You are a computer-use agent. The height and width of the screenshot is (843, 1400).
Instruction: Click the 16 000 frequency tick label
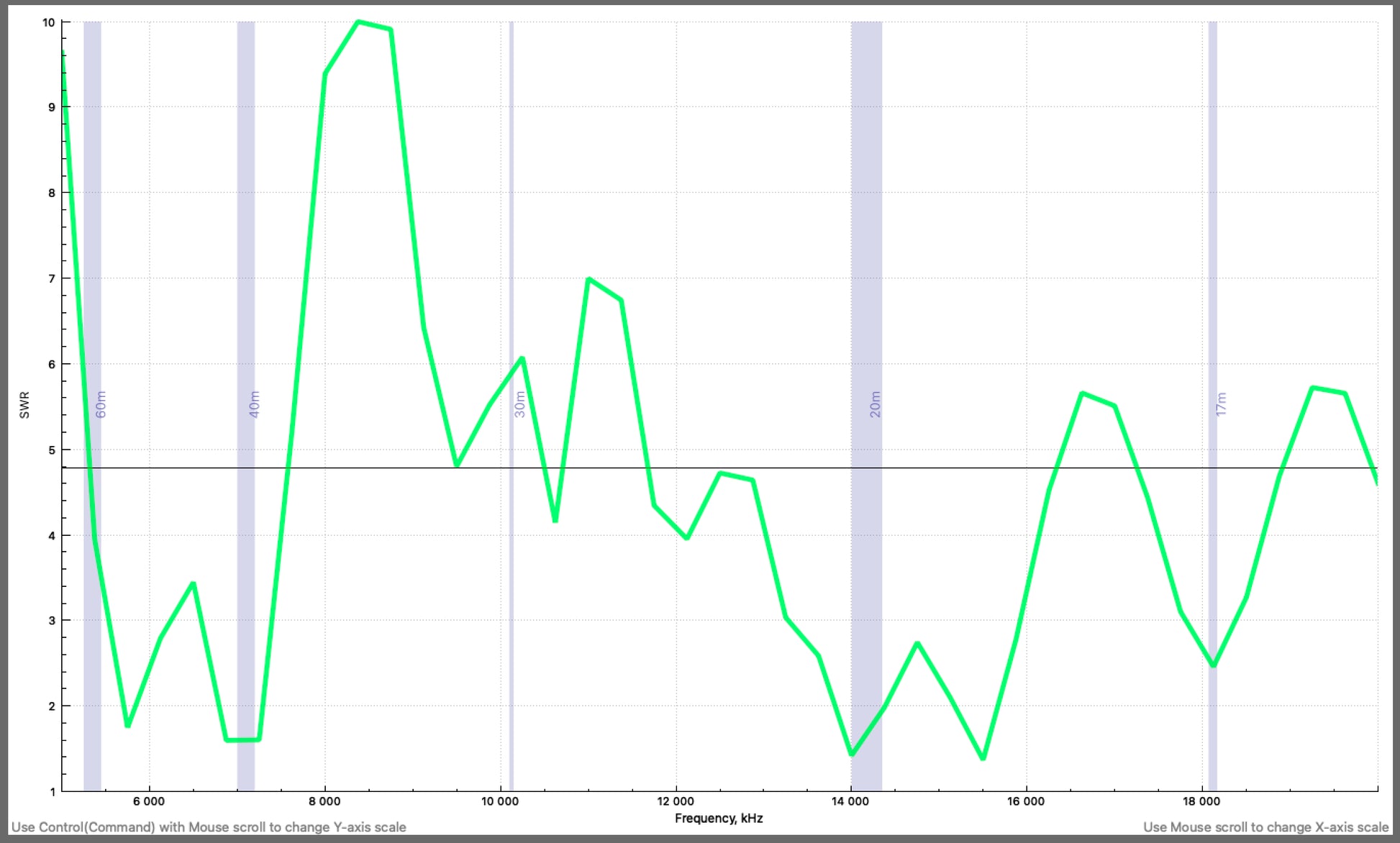pyautogui.click(x=1027, y=801)
